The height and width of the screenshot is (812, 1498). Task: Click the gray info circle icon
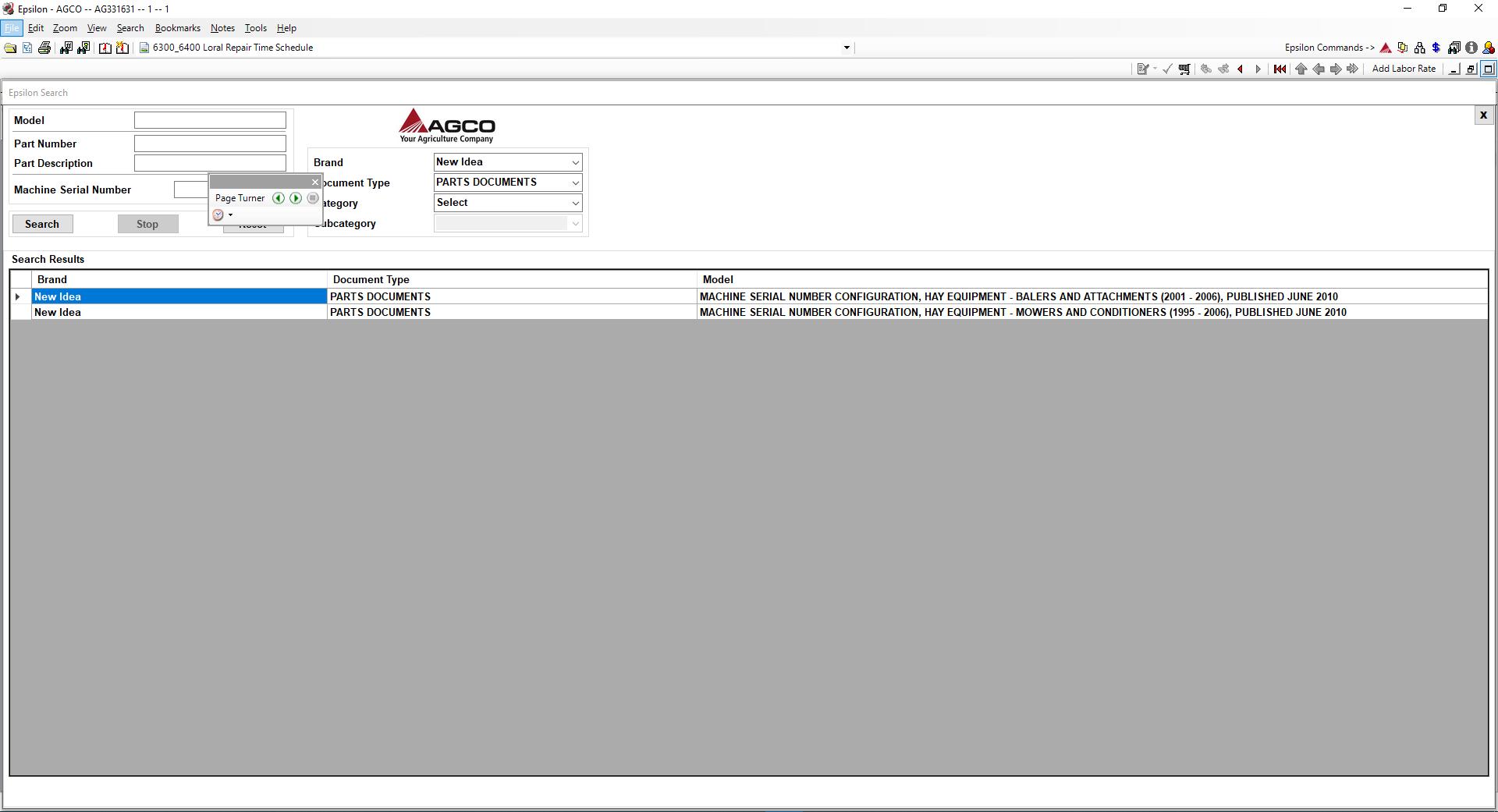tap(1471, 48)
